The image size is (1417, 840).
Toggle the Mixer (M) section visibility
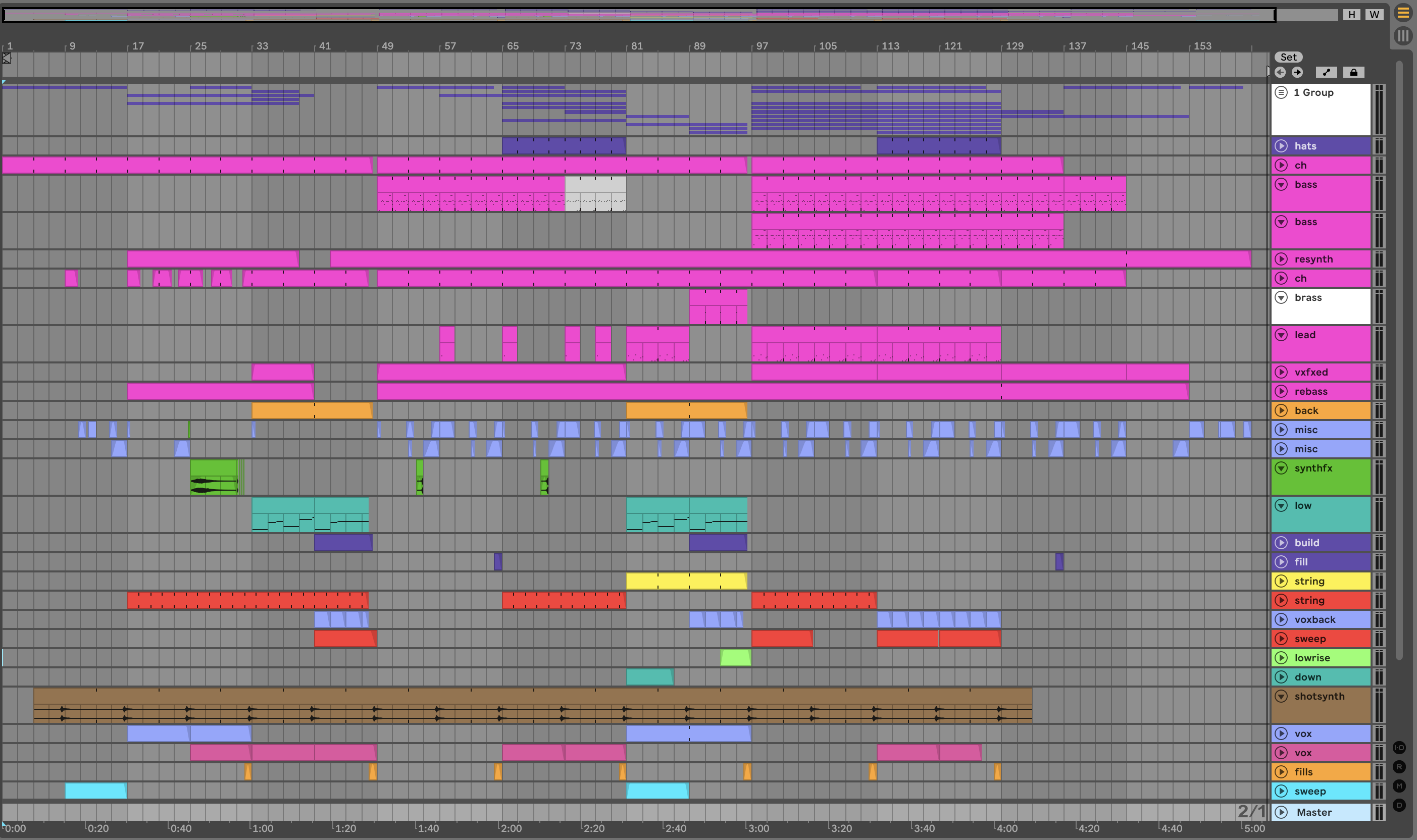tap(1399, 786)
